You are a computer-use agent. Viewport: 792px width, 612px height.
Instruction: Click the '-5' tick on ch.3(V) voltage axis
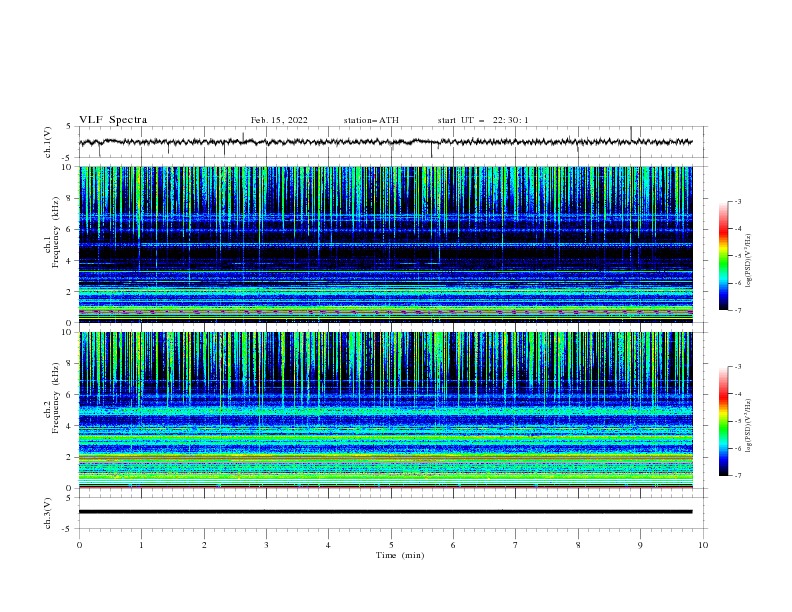pyautogui.click(x=67, y=529)
